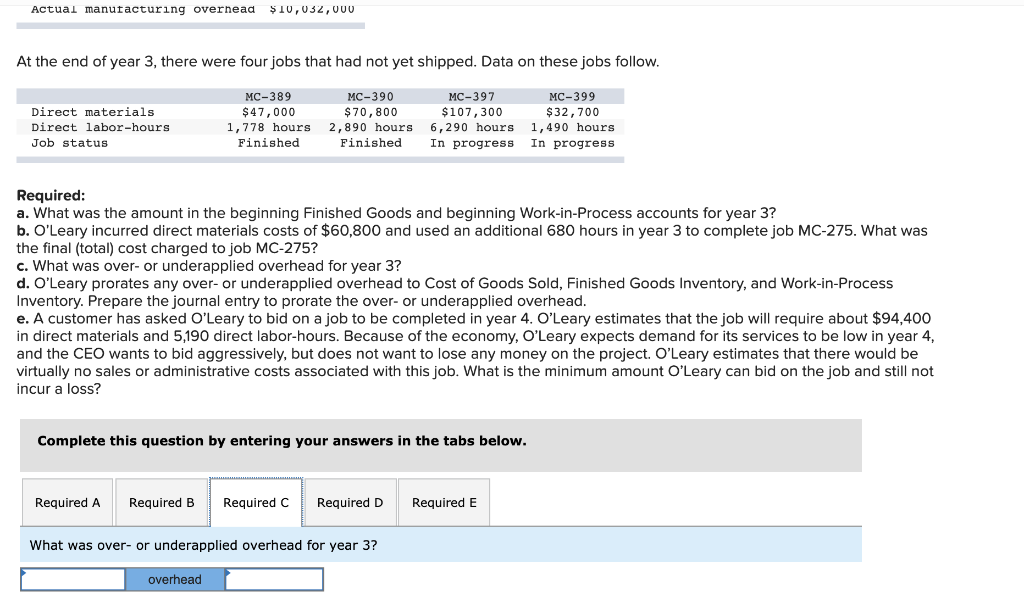Image resolution: width=1024 pixels, height=597 pixels.
Task: Select the Required C tab
Action: click(x=256, y=502)
